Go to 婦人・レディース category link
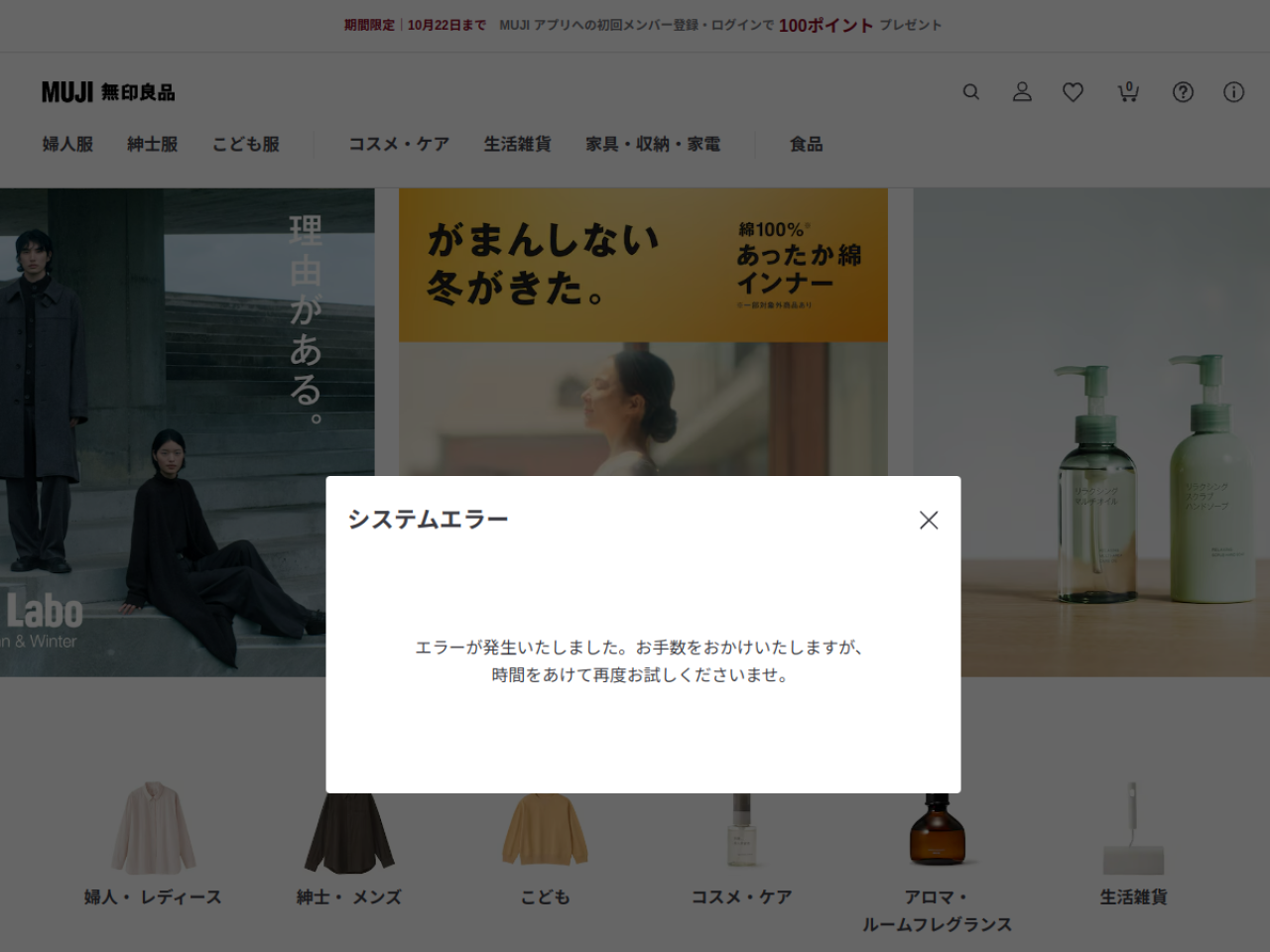 point(153,897)
